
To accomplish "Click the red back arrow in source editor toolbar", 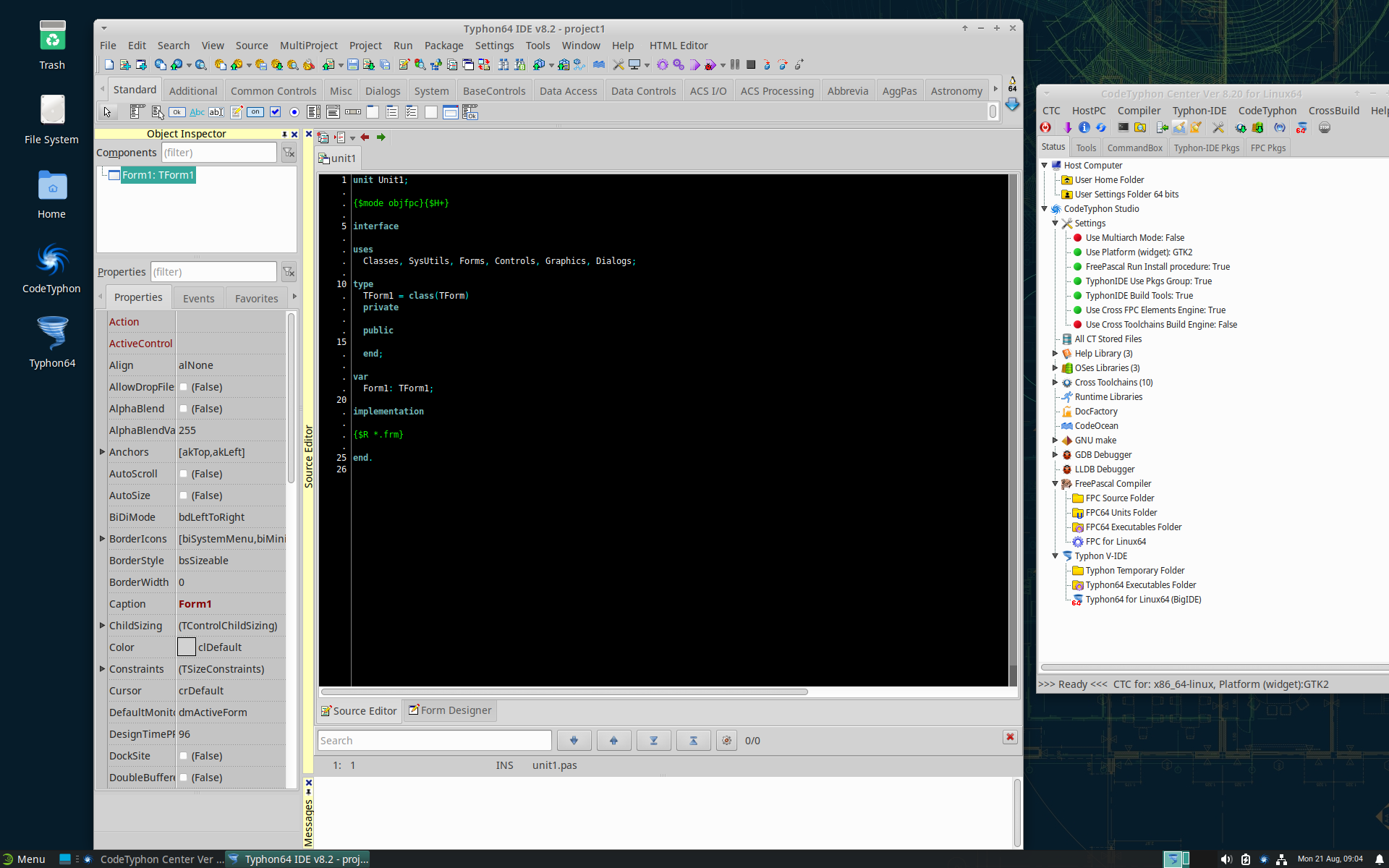I will click(365, 137).
